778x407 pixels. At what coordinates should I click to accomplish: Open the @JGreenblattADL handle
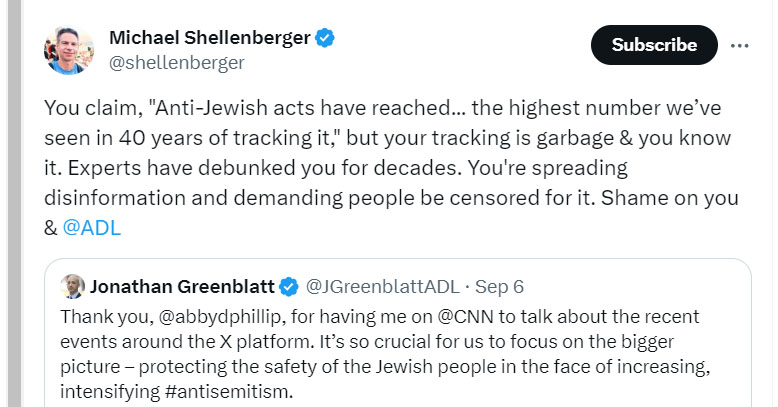(383, 286)
